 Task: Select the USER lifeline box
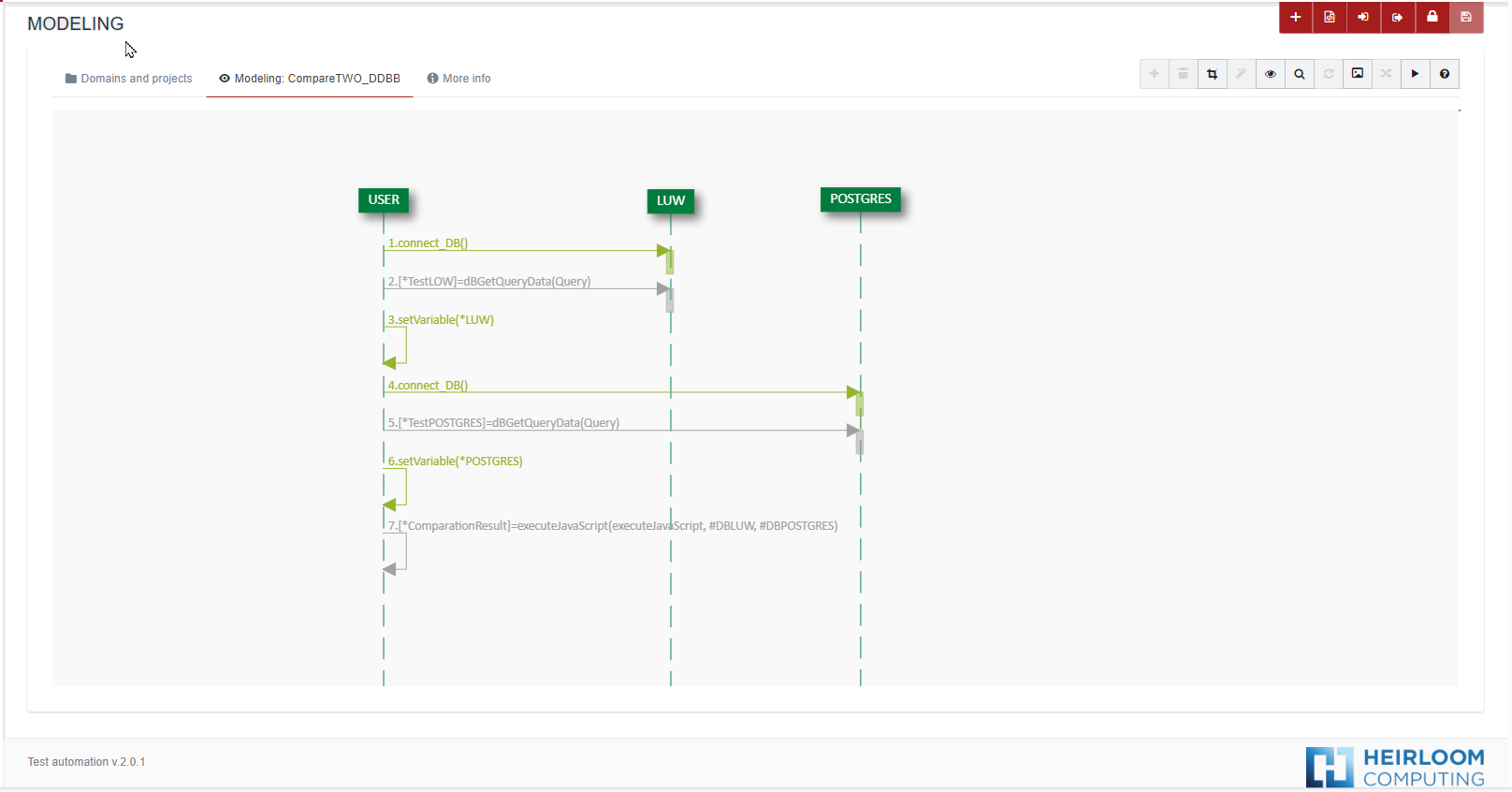click(384, 199)
